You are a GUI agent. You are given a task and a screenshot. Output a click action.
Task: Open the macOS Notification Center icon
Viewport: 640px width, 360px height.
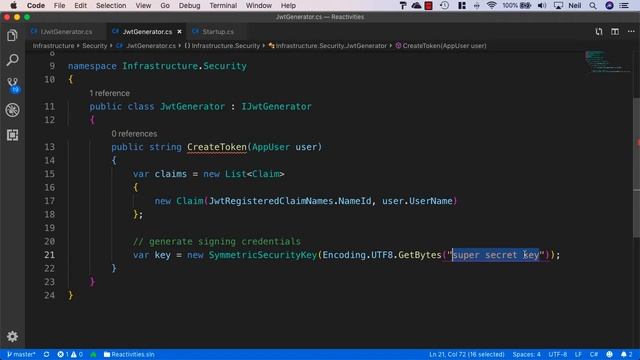pyautogui.click(x=624, y=5)
